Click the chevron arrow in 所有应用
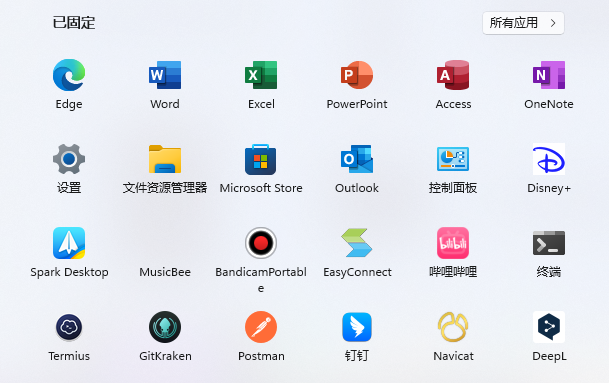Screen dimensions: 609x383 click(553, 23)
